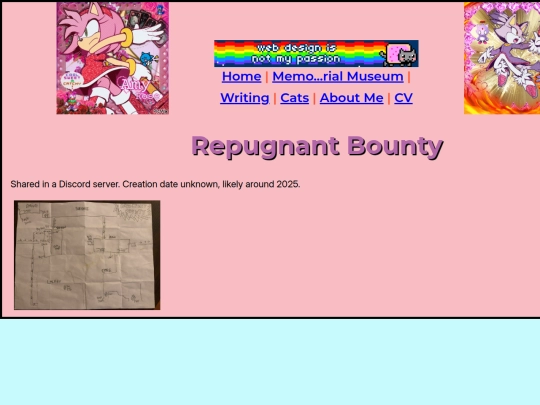Click the Amy Rose artwork image
The height and width of the screenshot is (405, 540).
(113, 58)
